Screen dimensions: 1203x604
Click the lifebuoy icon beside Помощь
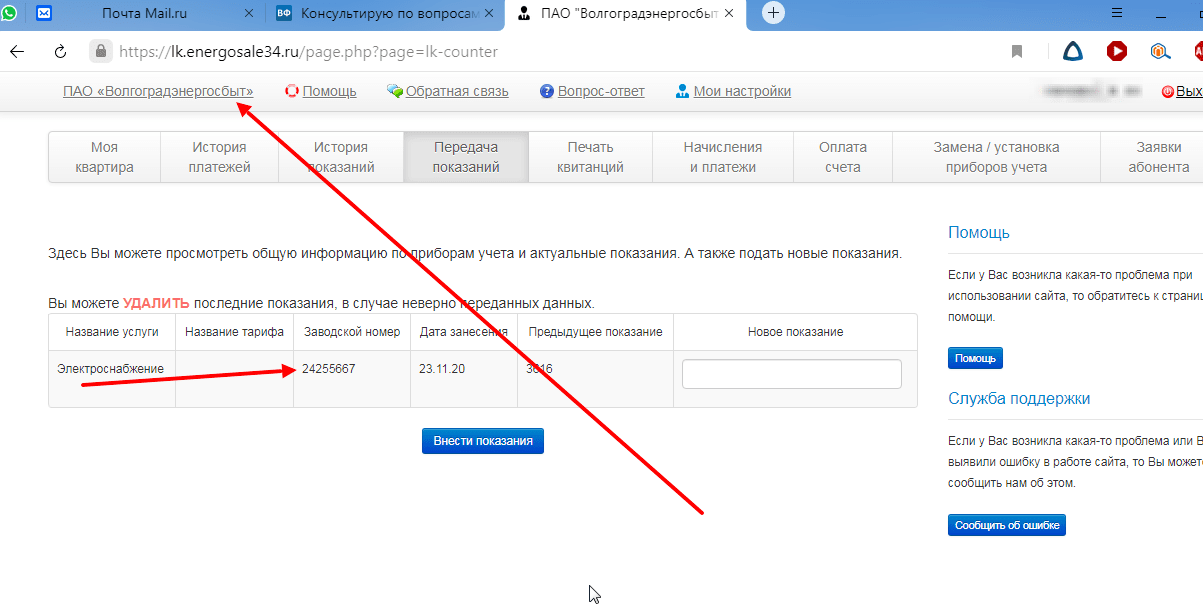[x=293, y=91]
